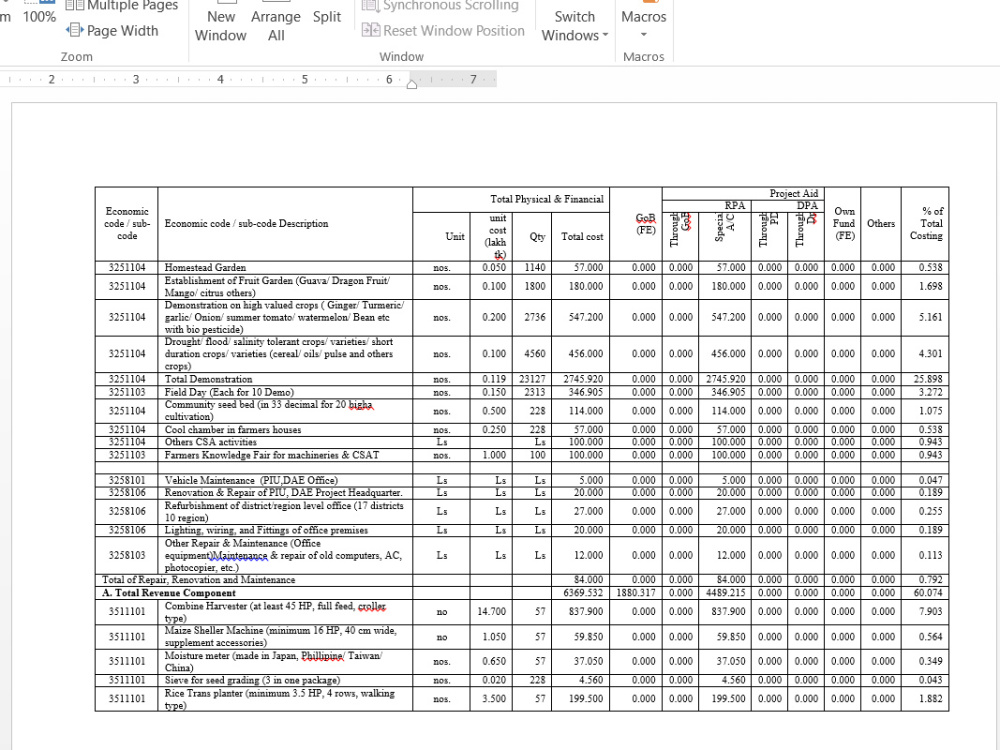
Task: Click total cost value 6369.532
Action: (583, 592)
